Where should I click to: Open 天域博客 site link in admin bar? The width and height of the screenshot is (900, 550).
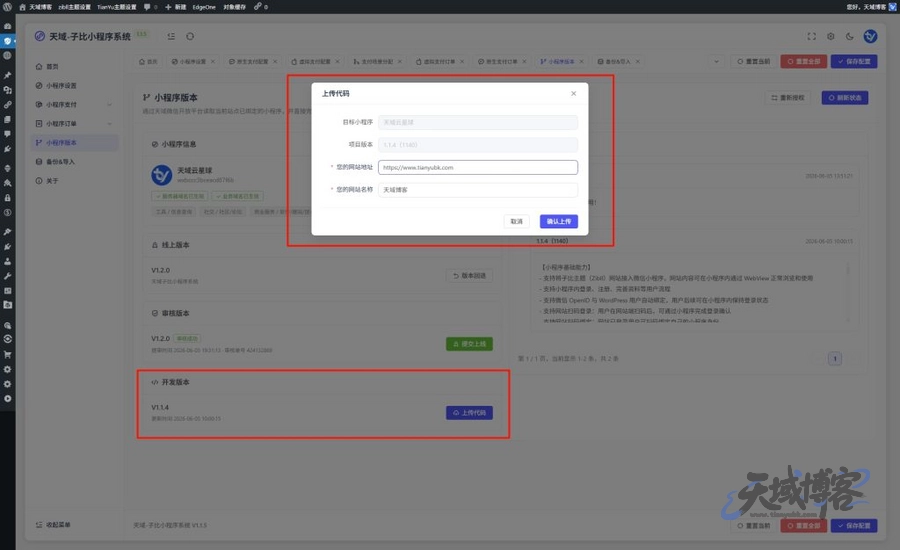(x=36, y=7)
